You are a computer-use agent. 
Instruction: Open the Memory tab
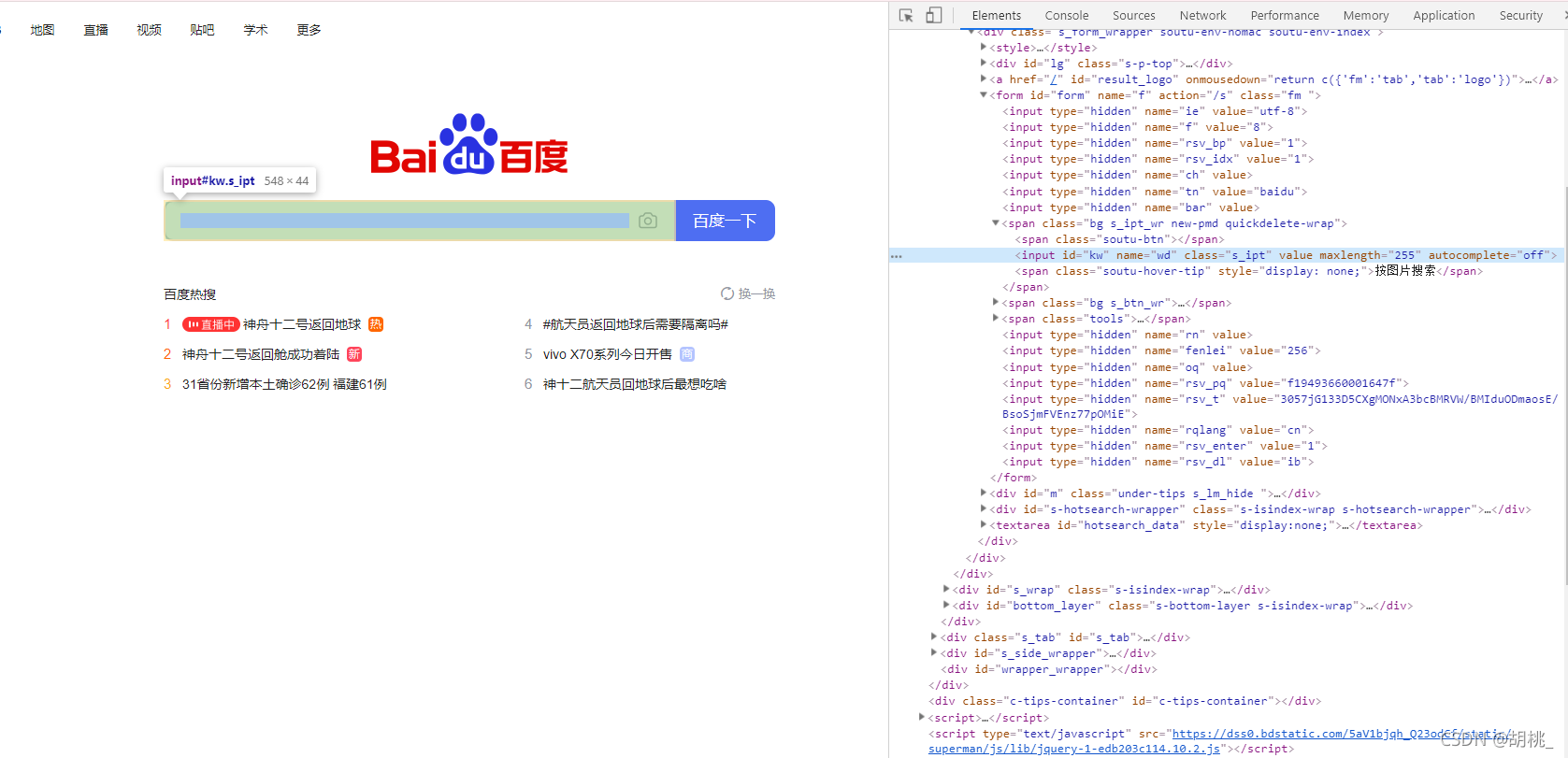pyautogui.click(x=1366, y=15)
